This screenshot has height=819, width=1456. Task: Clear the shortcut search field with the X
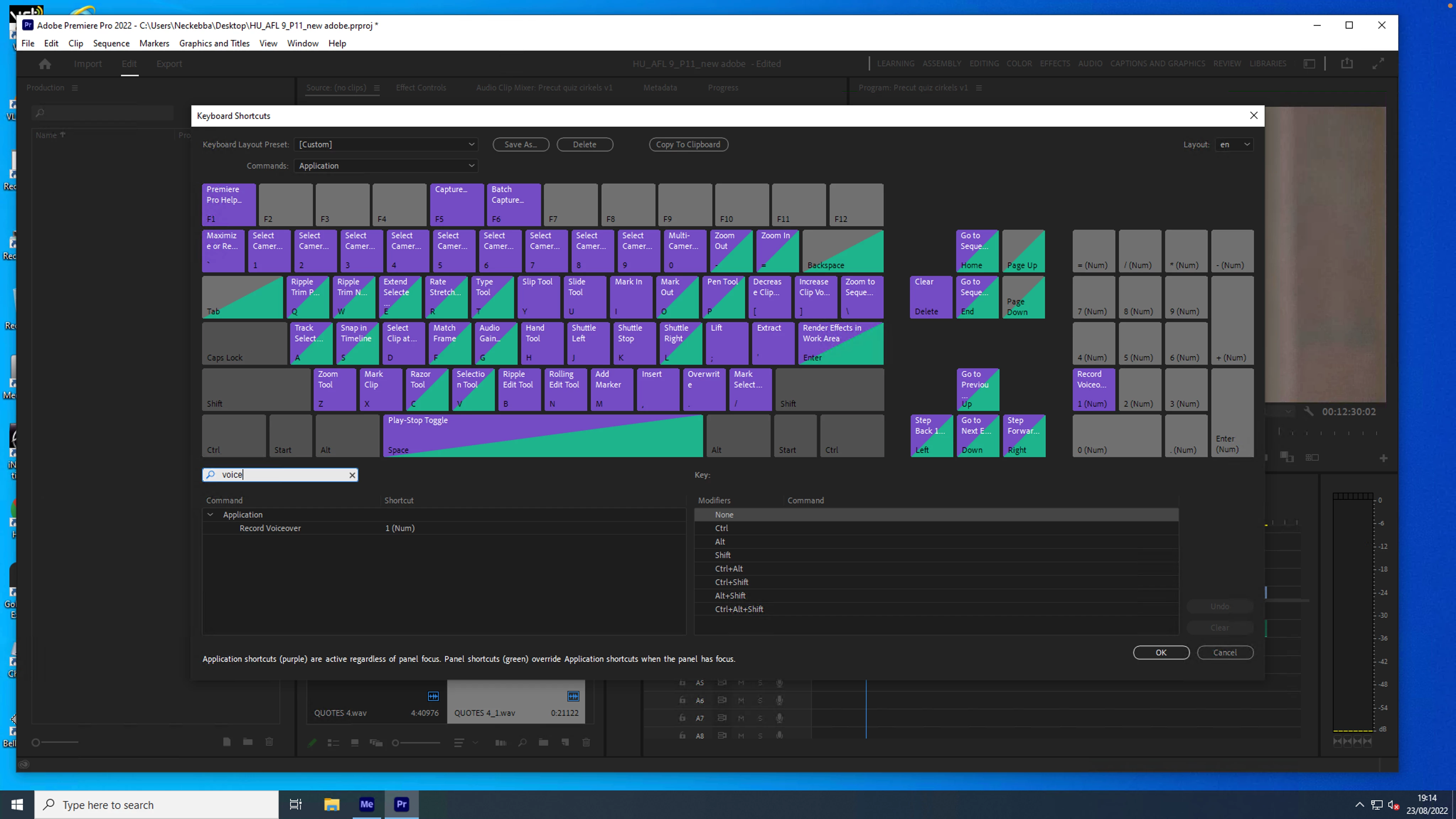pyautogui.click(x=352, y=475)
